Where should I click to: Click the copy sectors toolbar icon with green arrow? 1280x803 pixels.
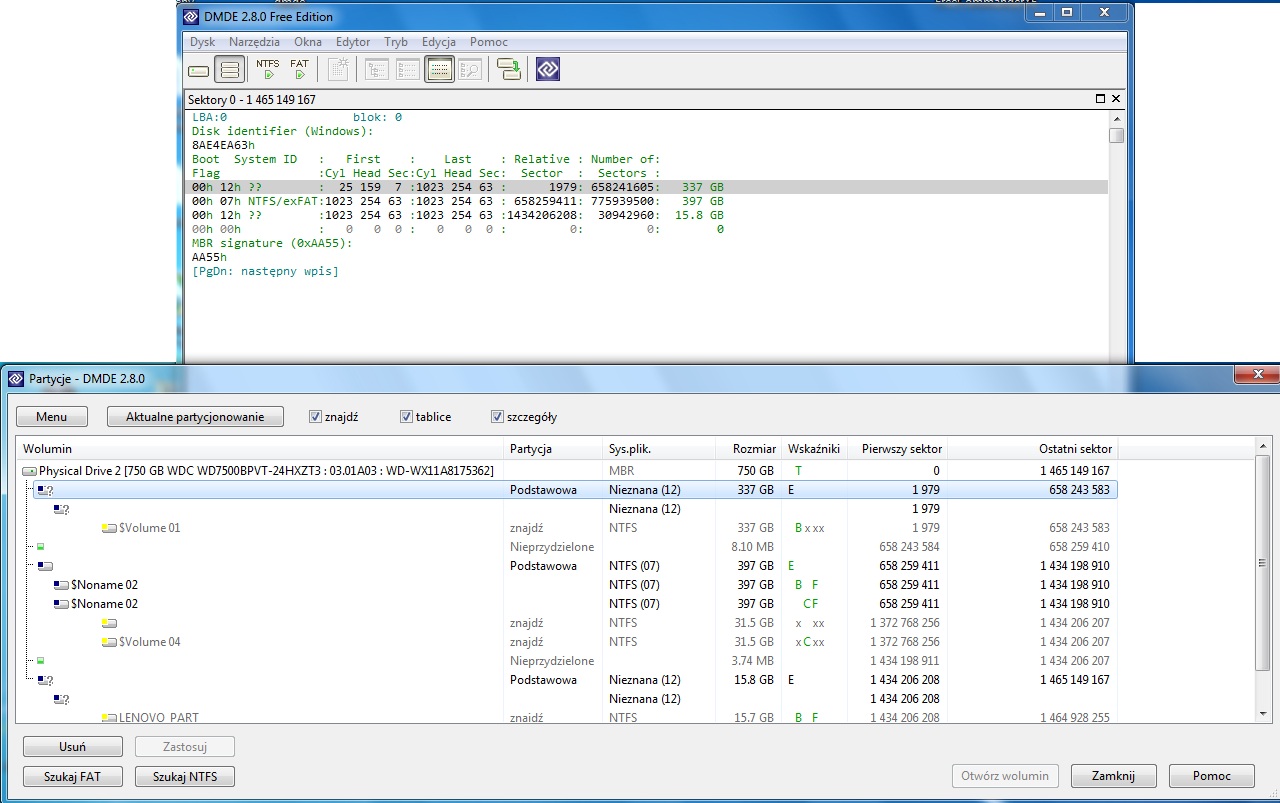(x=510, y=69)
